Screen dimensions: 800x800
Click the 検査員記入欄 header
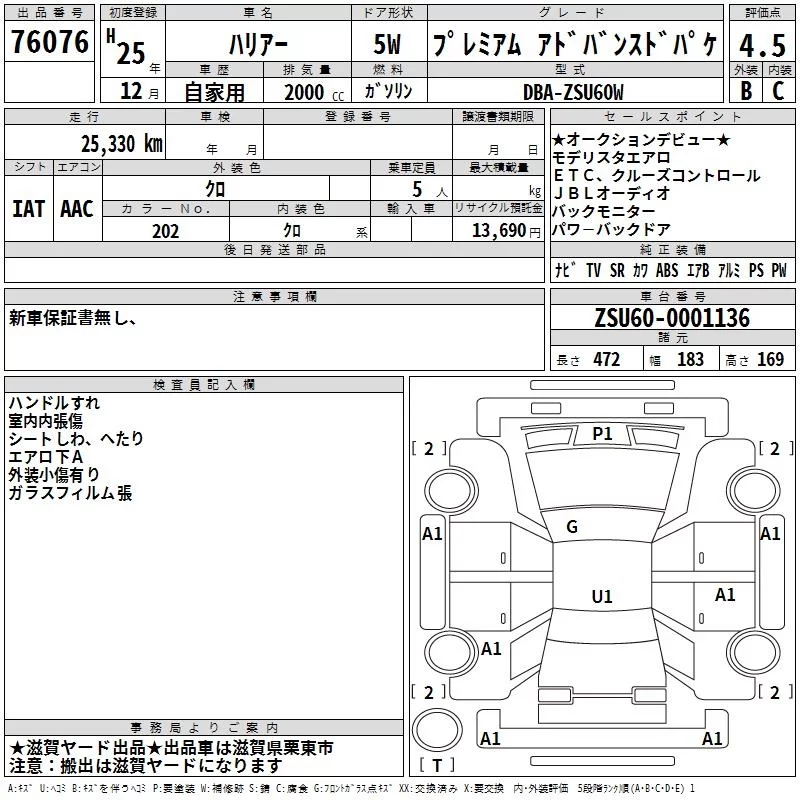(204, 385)
